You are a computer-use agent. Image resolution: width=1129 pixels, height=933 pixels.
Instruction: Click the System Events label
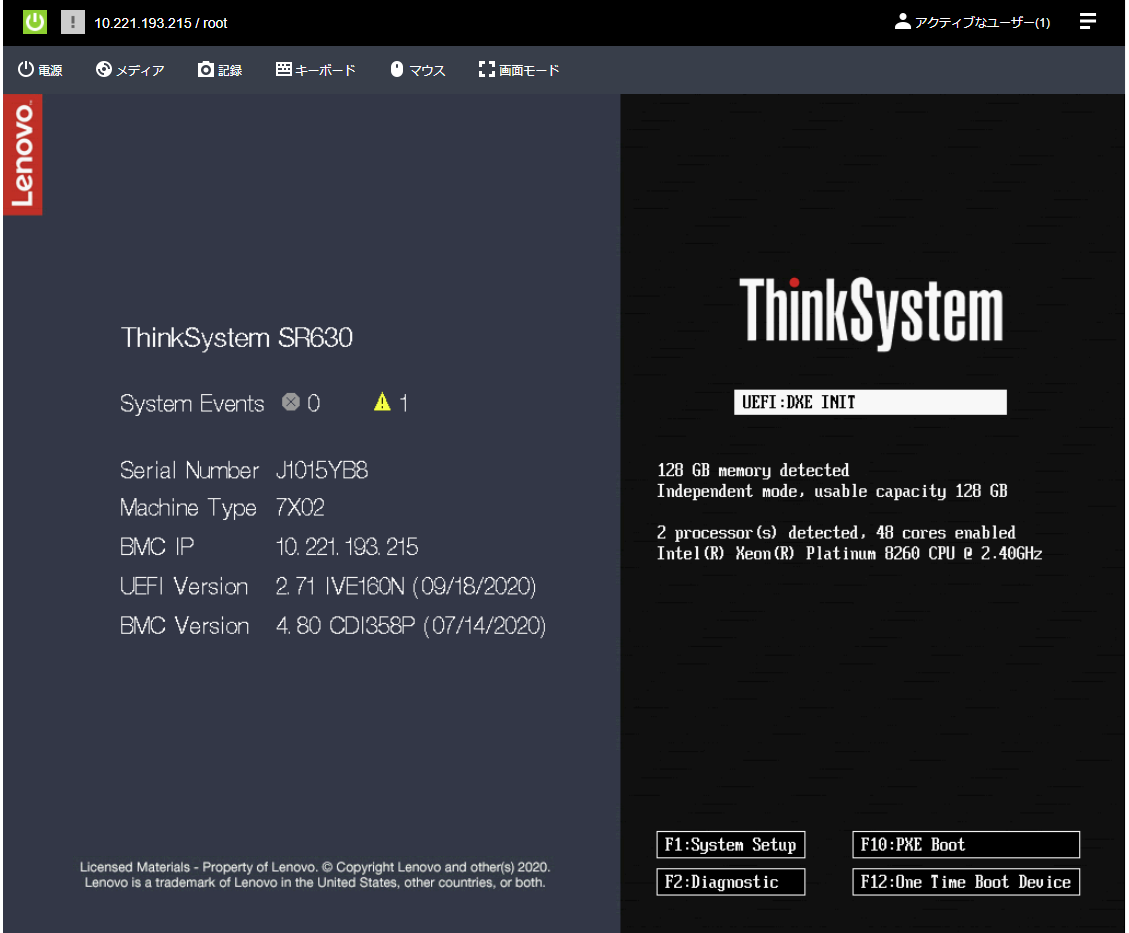point(192,403)
